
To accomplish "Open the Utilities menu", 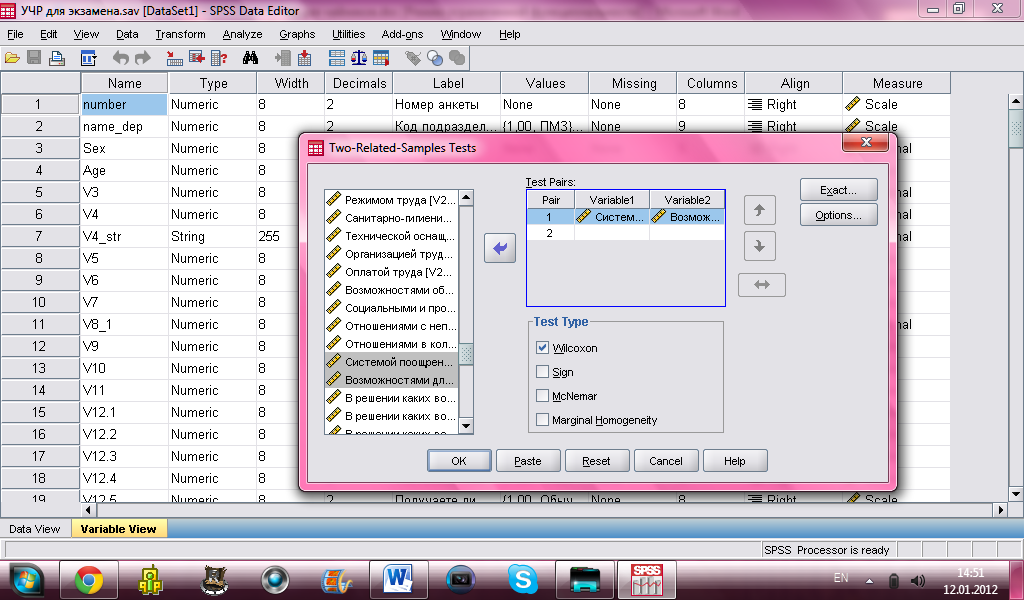I will pyautogui.click(x=348, y=34).
